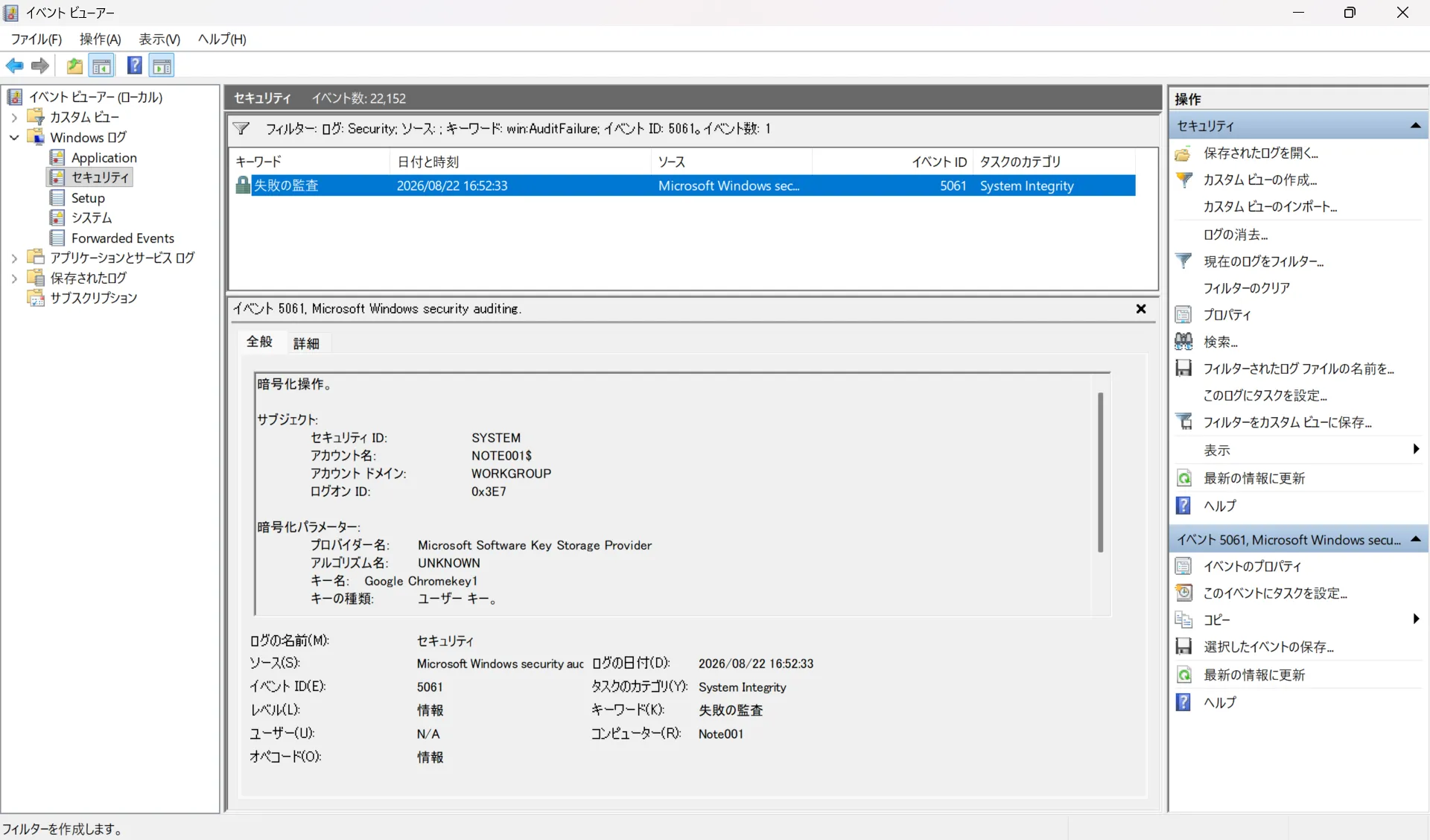The width and height of the screenshot is (1430, 840).
Task: Click ログの消去 action link
Action: tap(1236, 234)
